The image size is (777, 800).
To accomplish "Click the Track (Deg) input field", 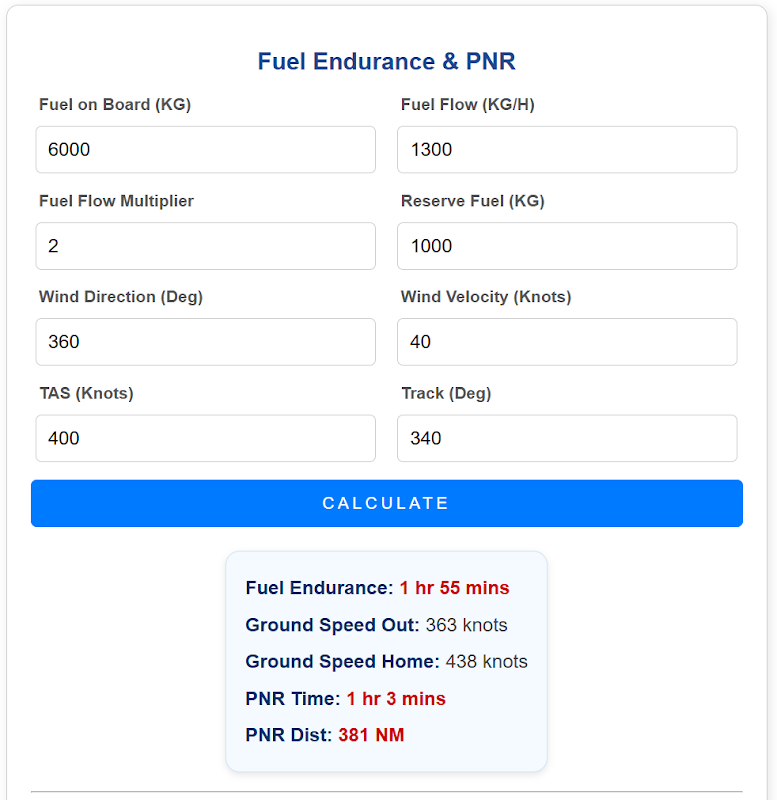I will (567, 438).
